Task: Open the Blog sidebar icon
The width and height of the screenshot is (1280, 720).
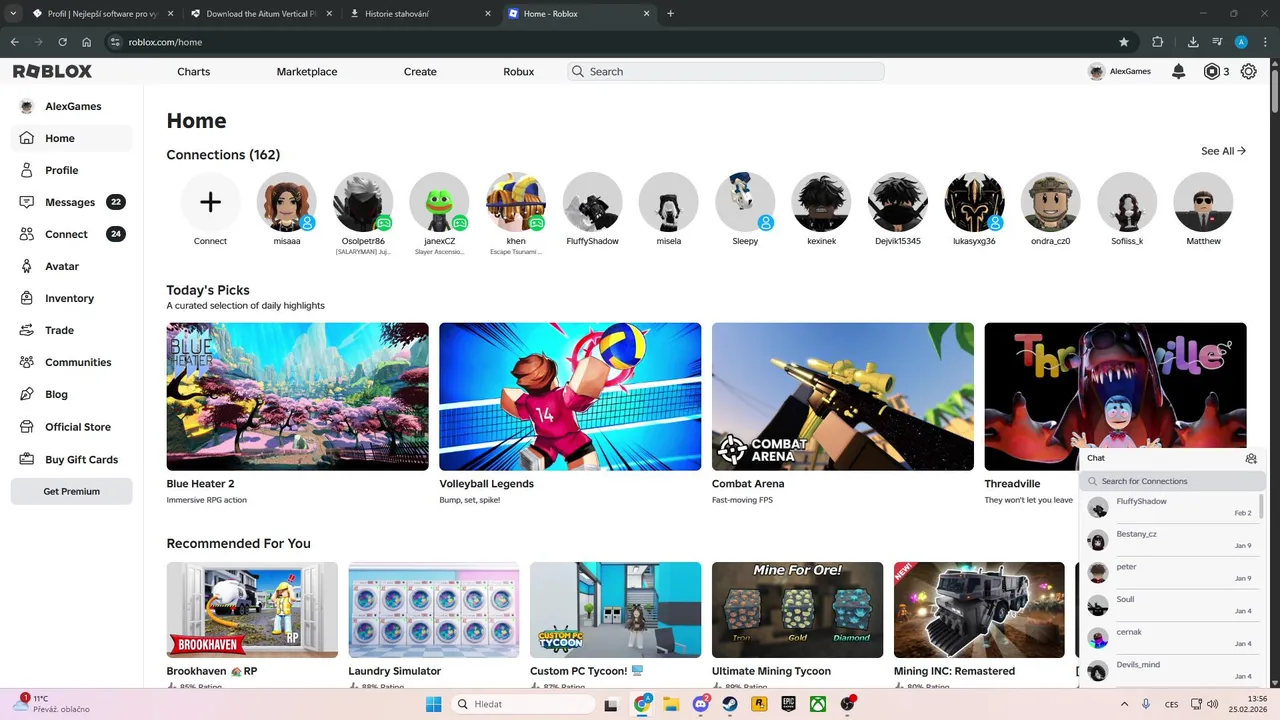Action: coord(27,394)
